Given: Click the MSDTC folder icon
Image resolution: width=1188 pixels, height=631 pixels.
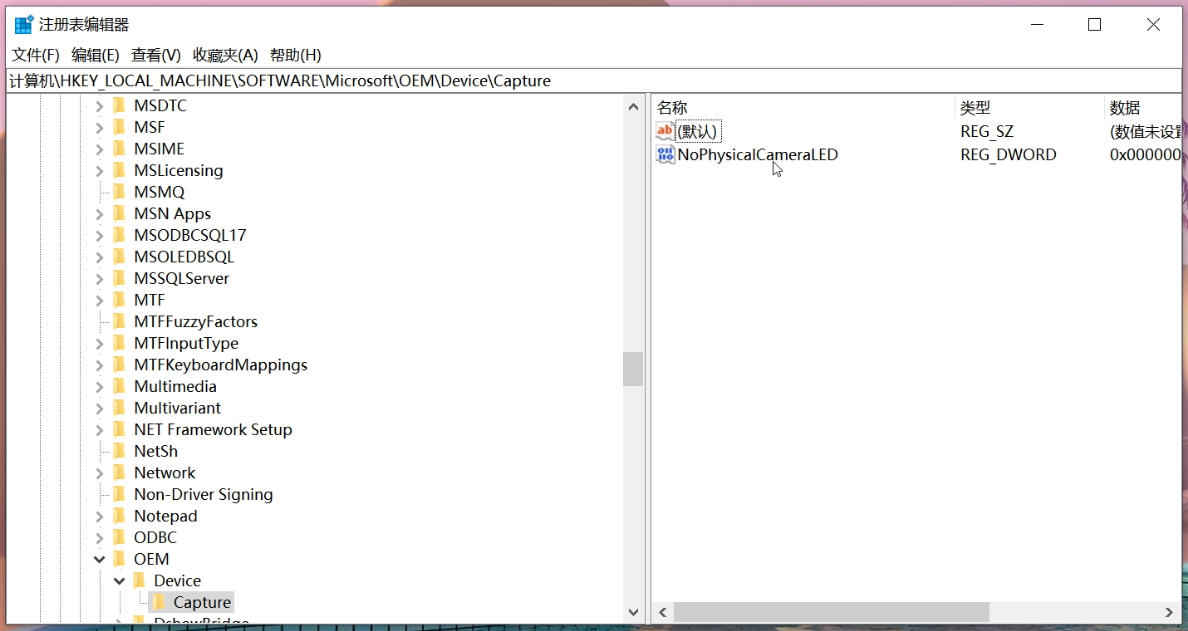Looking at the screenshot, I should 119,105.
